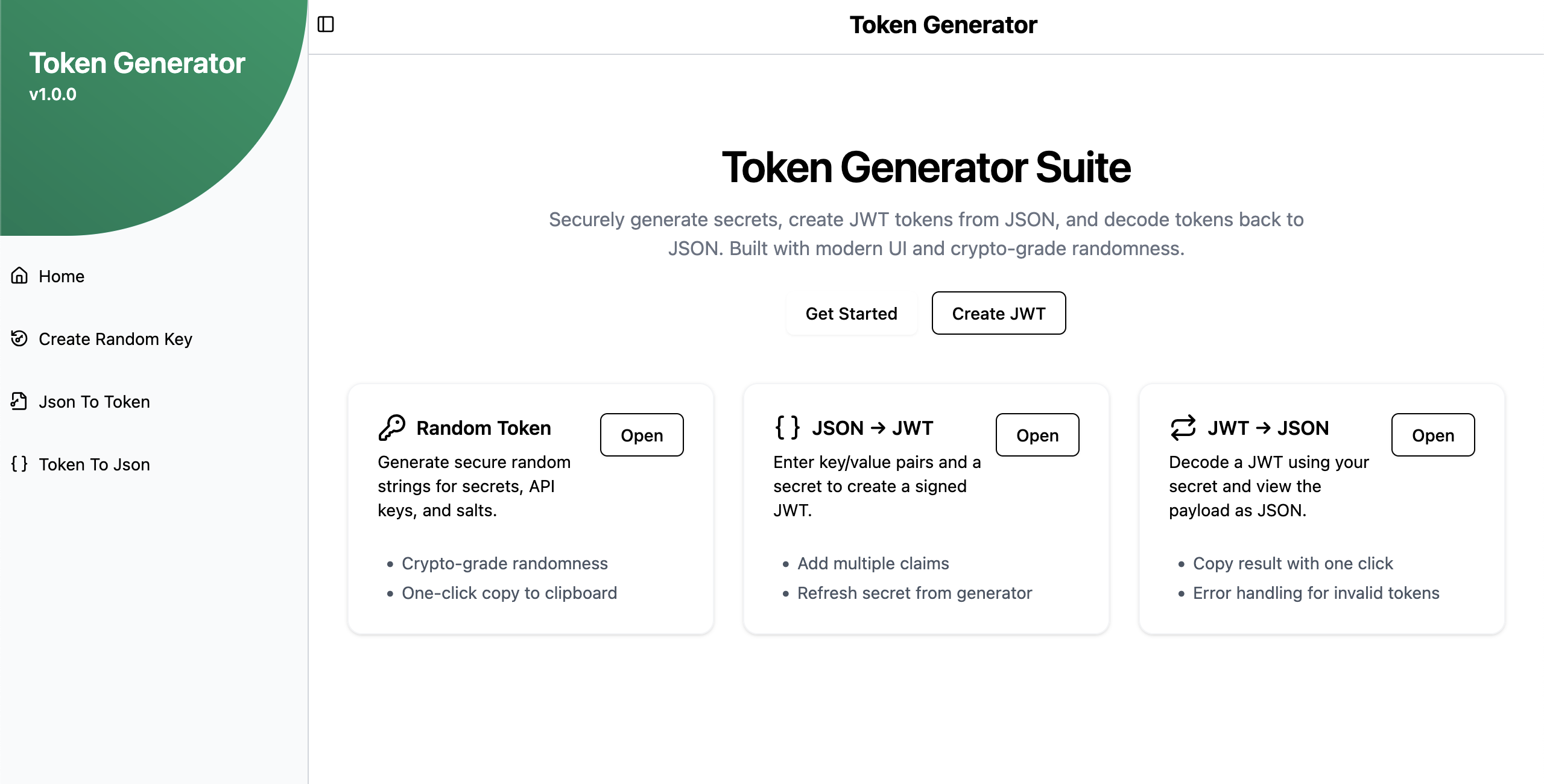Open the Random Token tool
1544x784 pixels.
[641, 435]
